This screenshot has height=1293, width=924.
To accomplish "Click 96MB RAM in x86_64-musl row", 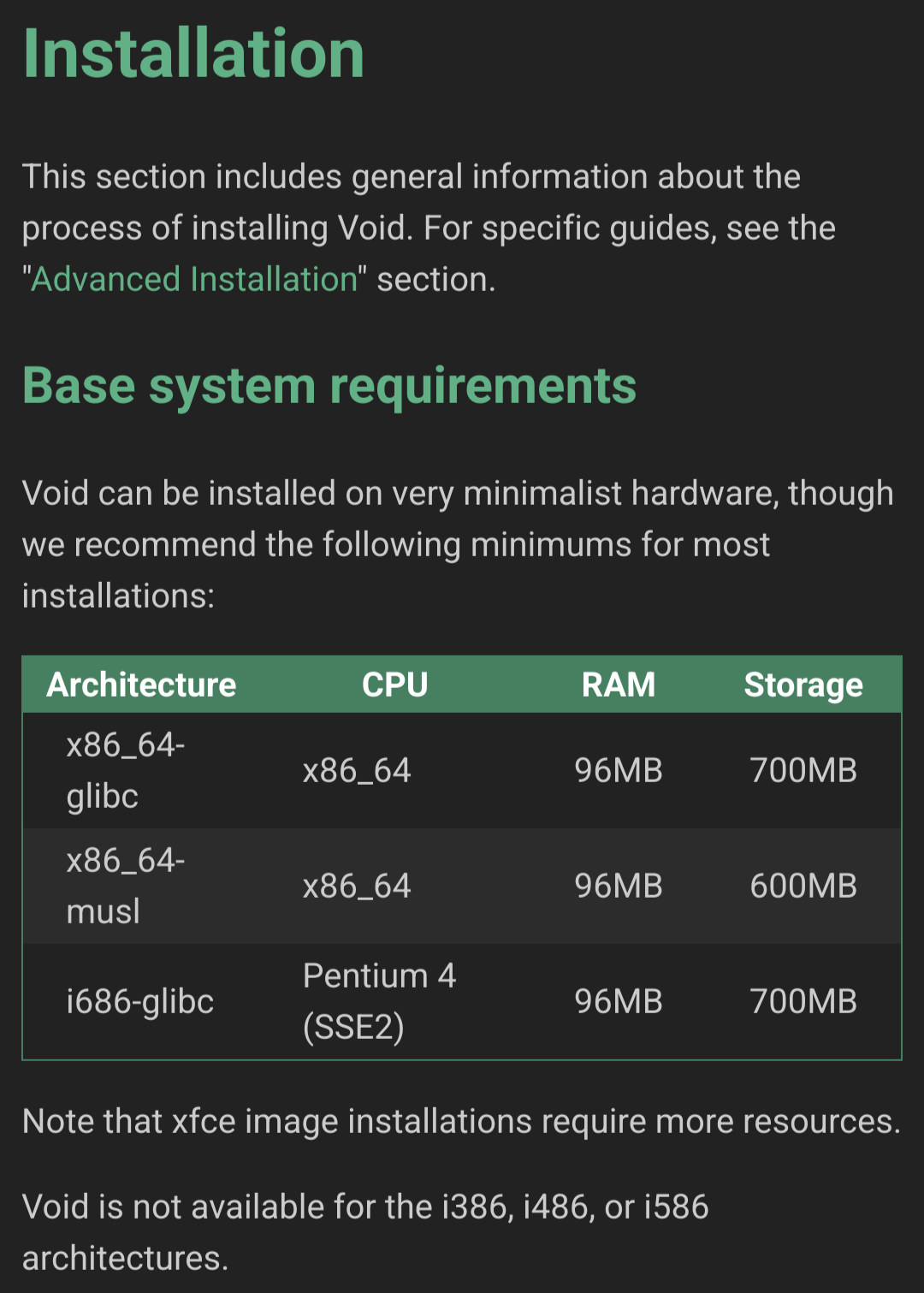I will (618, 886).
